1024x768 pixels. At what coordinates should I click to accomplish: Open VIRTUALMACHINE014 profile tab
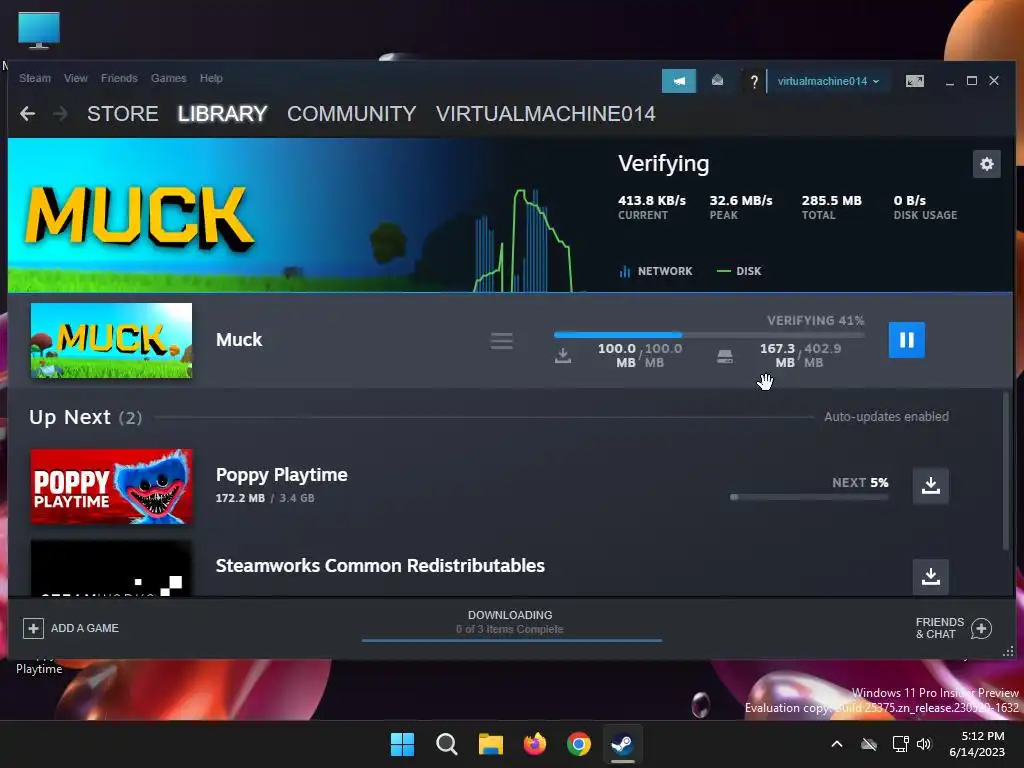click(x=545, y=114)
